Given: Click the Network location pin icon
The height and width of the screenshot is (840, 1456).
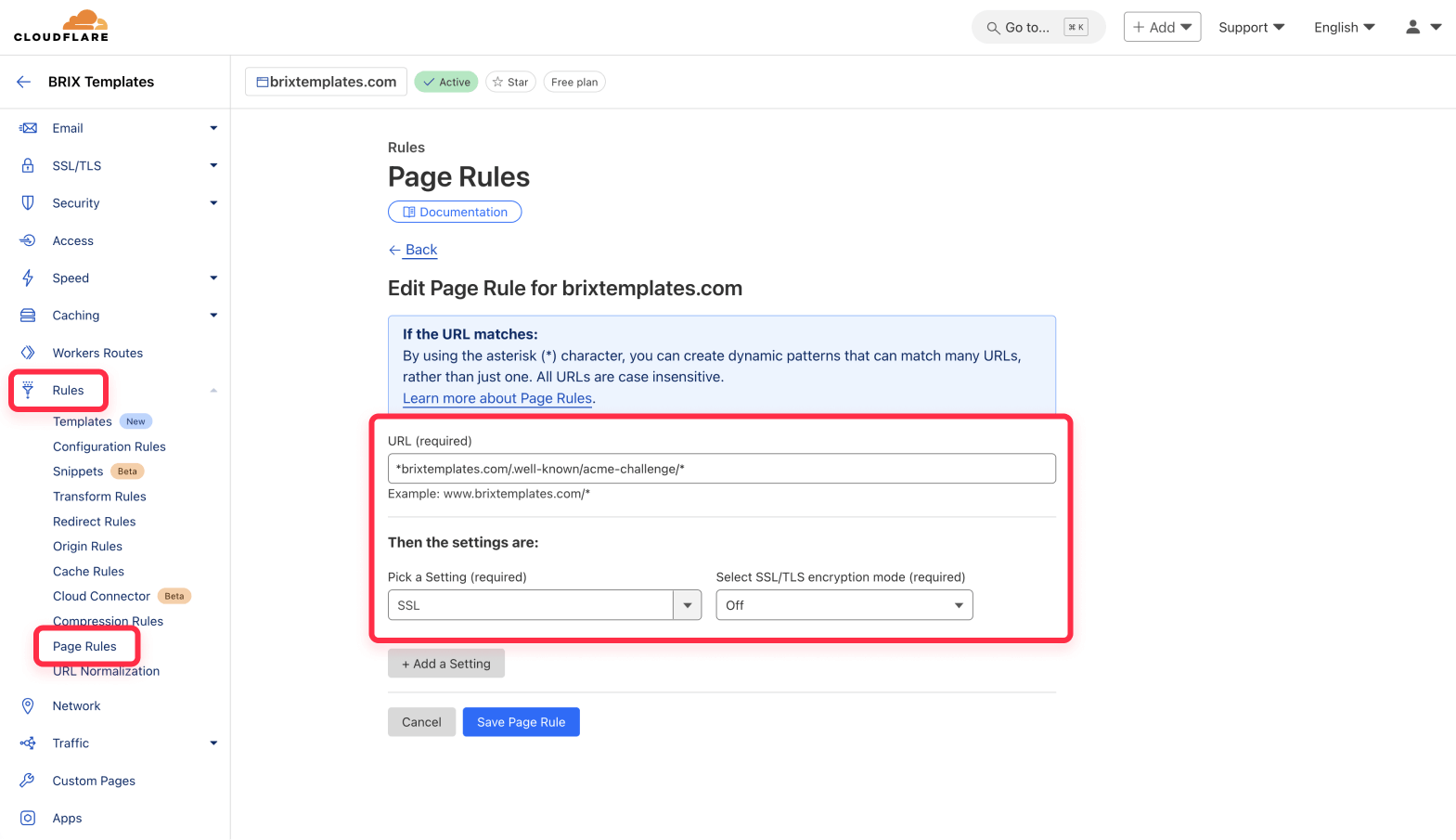Looking at the screenshot, I should 28,705.
